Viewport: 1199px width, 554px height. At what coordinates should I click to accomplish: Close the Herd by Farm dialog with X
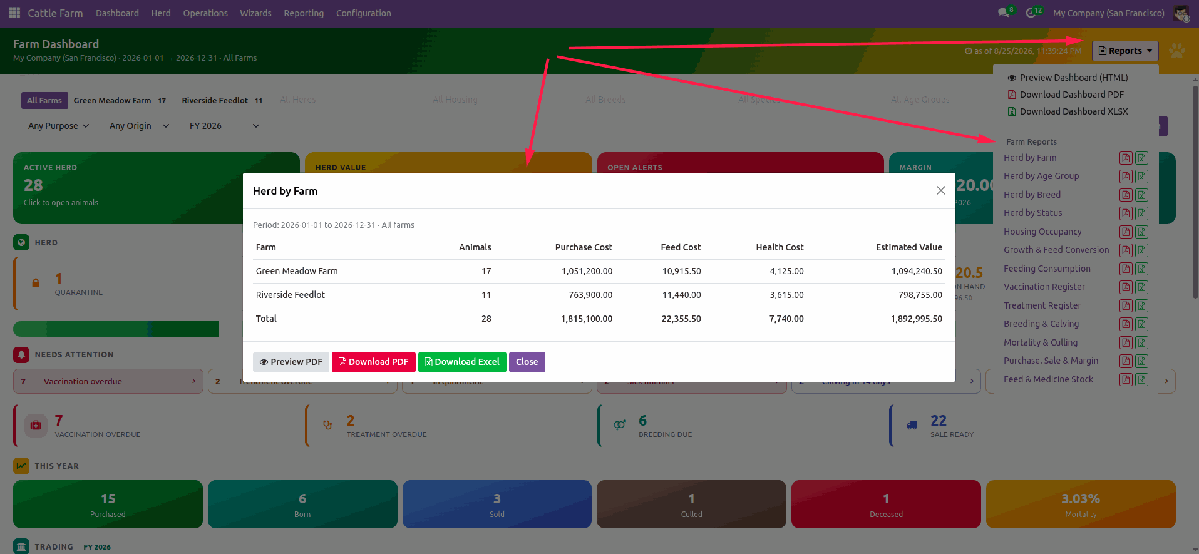click(941, 191)
